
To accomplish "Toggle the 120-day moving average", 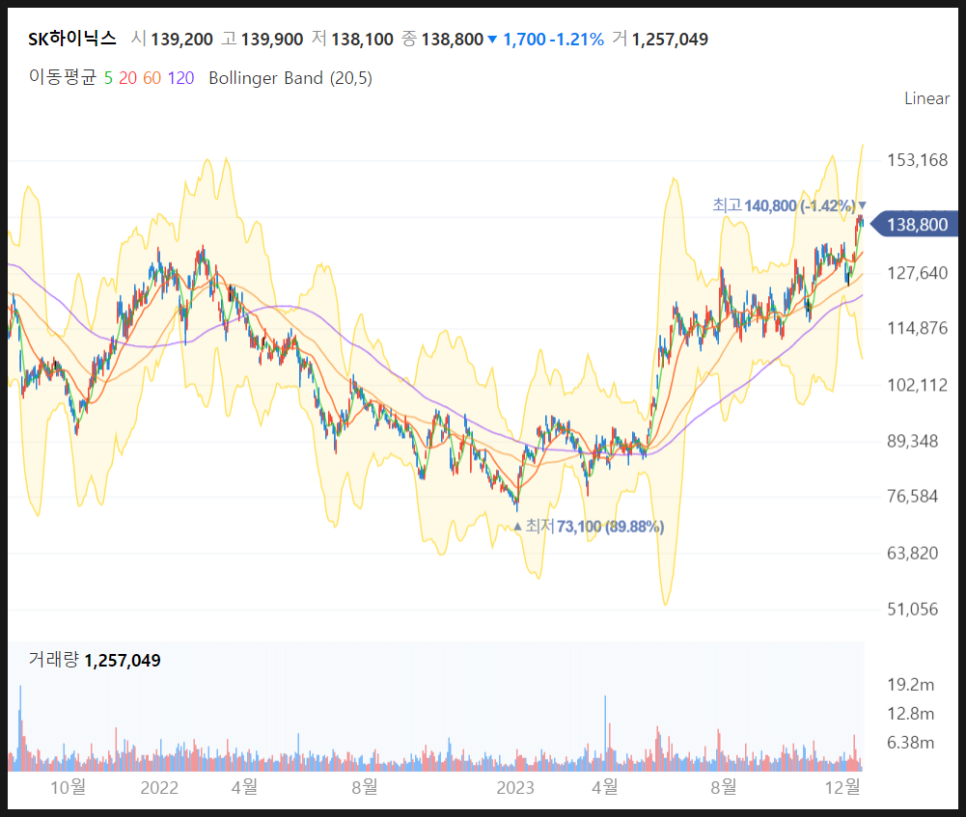I will click(x=181, y=78).
